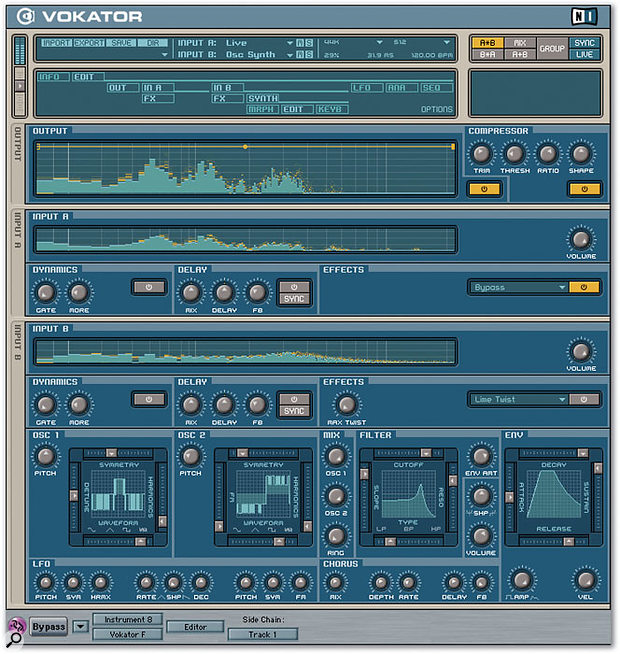This screenshot has height=654, width=620.
Task: Toggle Input A Dynamics power button
Action: [x=149, y=287]
